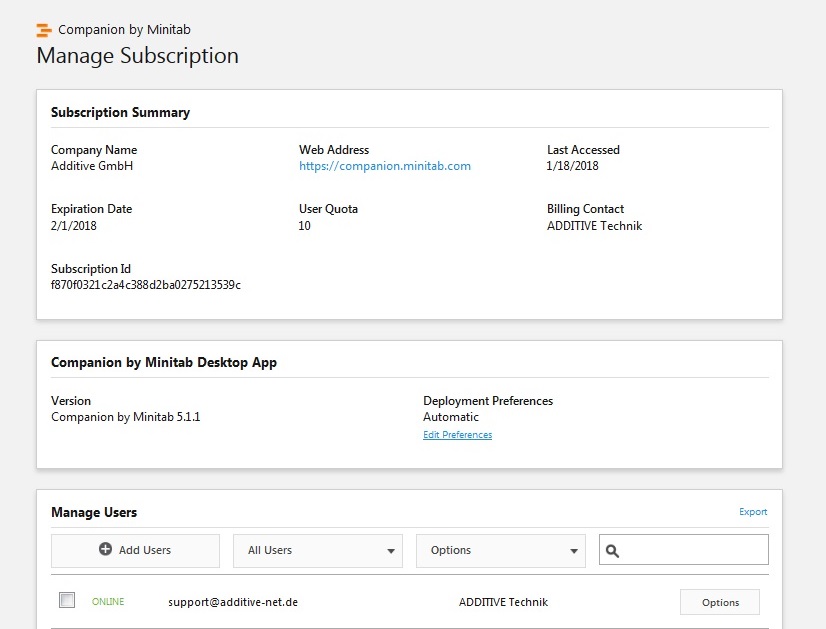Image resolution: width=826 pixels, height=629 pixels.
Task: Click the Last Accessed value 1/18/2018
Action: coord(573,166)
